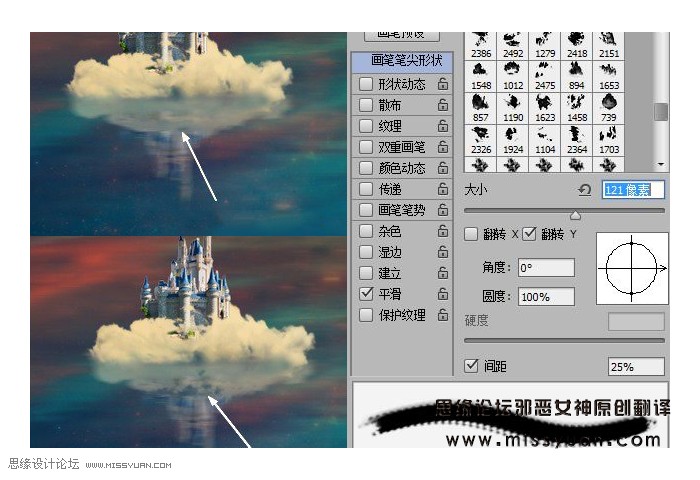Enable 颜色动态 checkbox
The width and height of the screenshot is (700, 480).
(366, 168)
